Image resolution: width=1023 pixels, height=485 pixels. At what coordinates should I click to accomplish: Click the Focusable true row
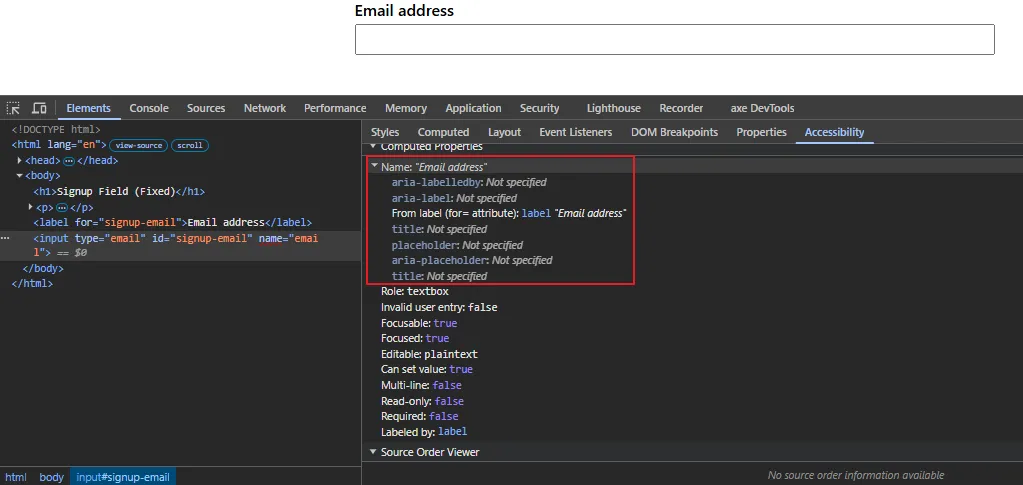pyautogui.click(x=419, y=323)
